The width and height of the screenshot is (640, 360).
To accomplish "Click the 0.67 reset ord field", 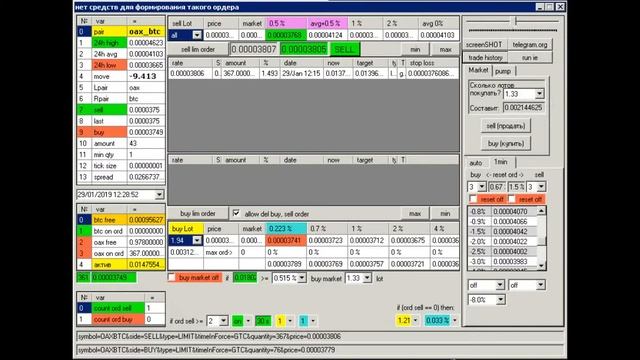I will [x=496, y=187].
